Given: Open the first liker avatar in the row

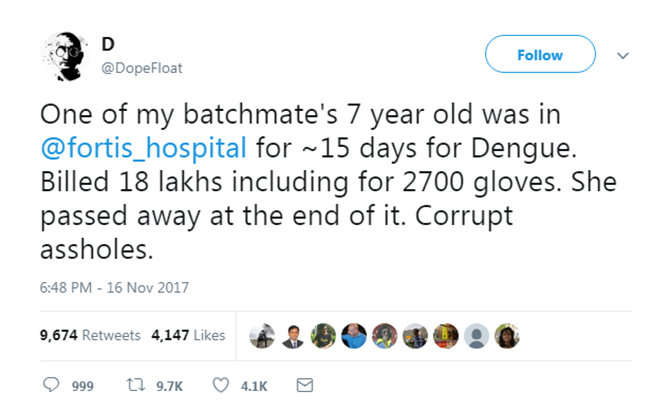Looking at the screenshot, I should pyautogui.click(x=262, y=336).
